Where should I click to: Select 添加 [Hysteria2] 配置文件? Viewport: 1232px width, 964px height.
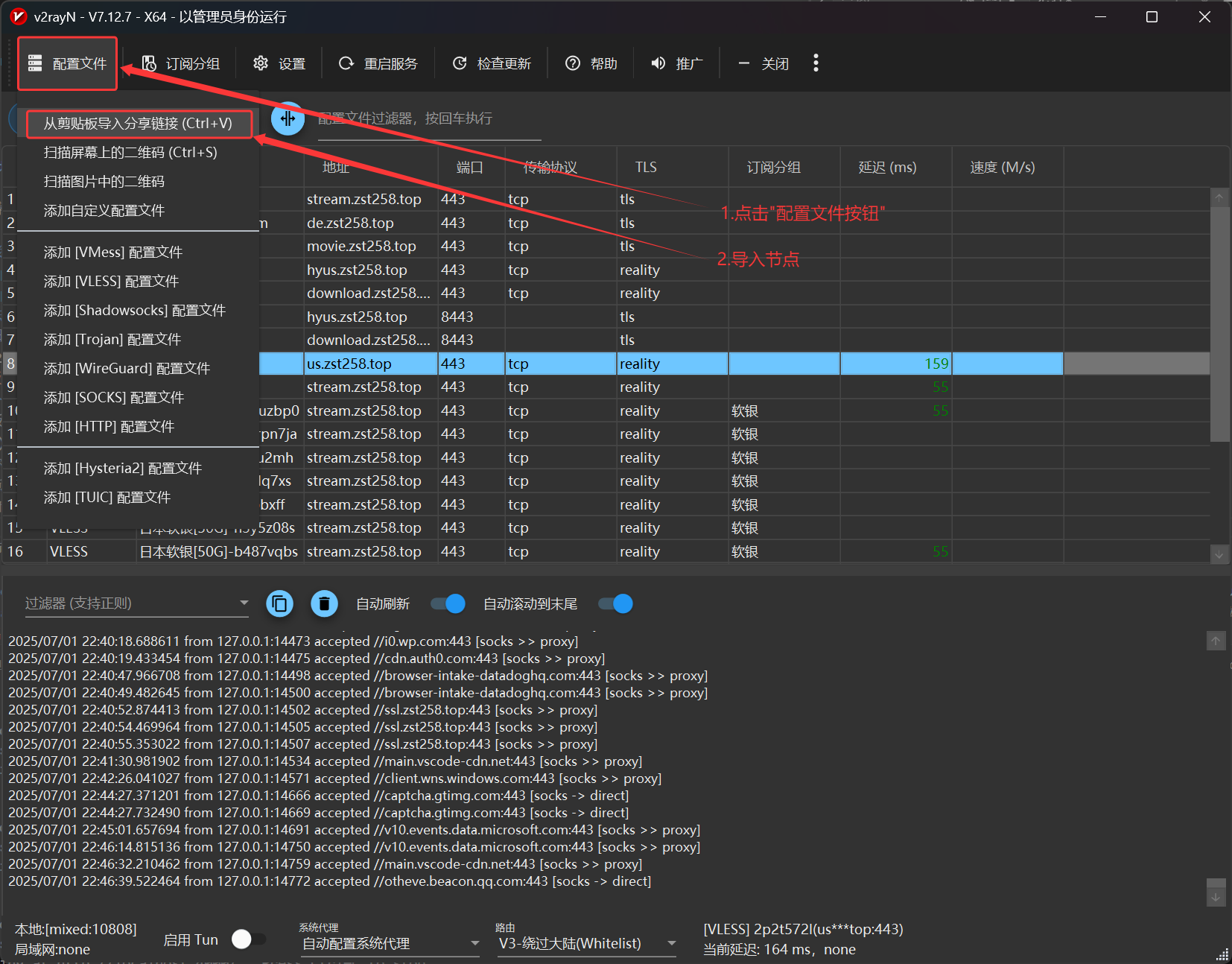click(x=139, y=469)
